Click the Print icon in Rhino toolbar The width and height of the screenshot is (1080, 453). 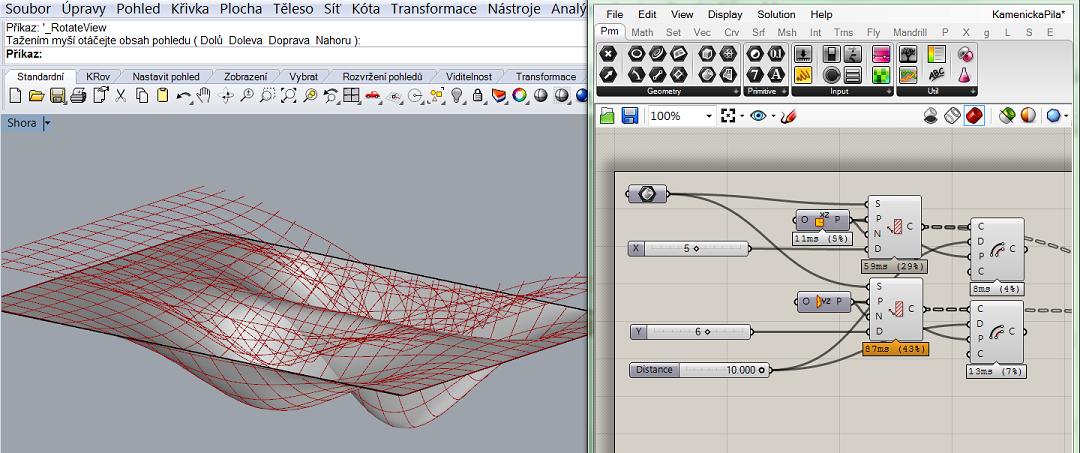coord(79,96)
